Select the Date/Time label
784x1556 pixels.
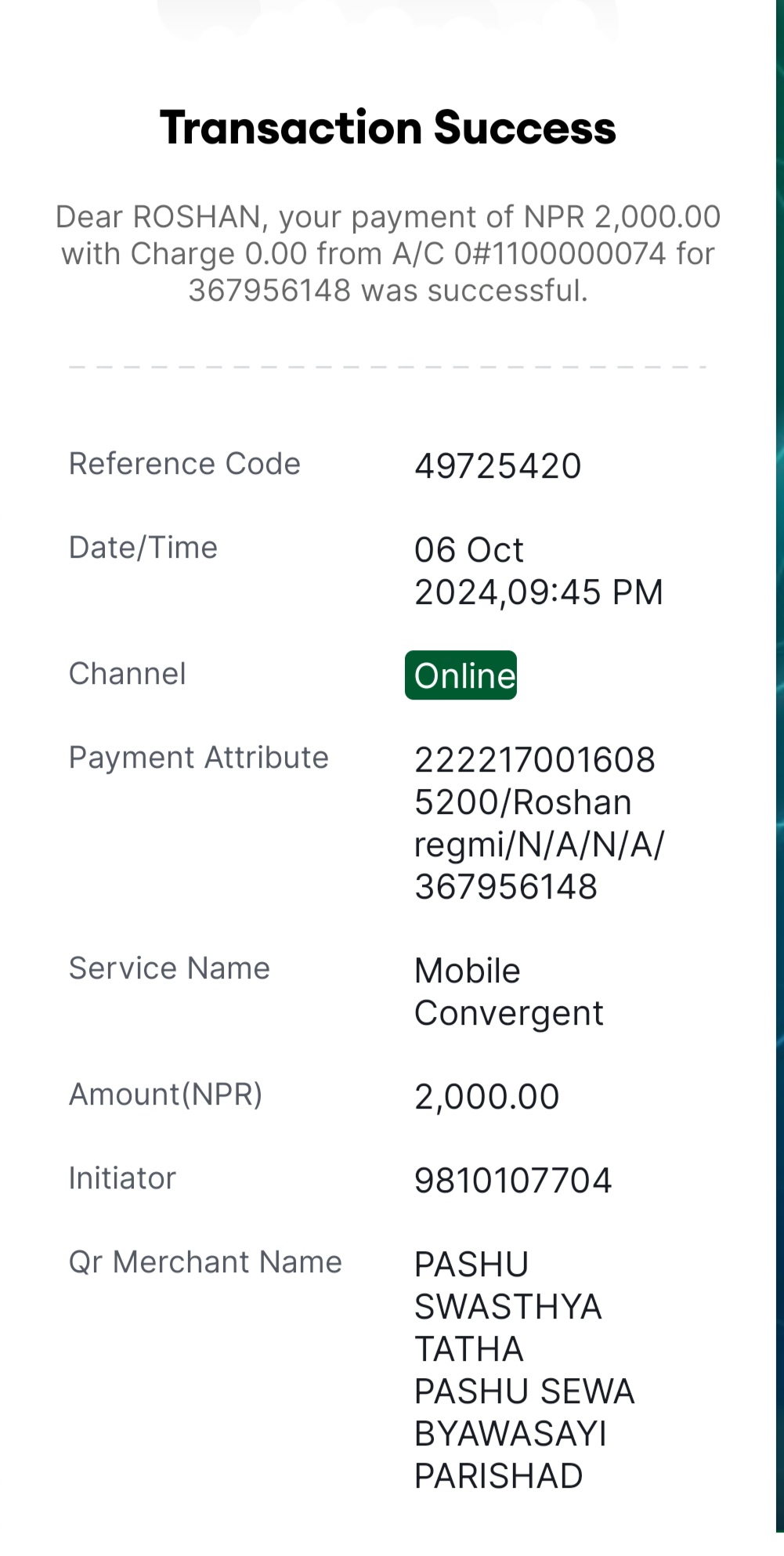(143, 548)
